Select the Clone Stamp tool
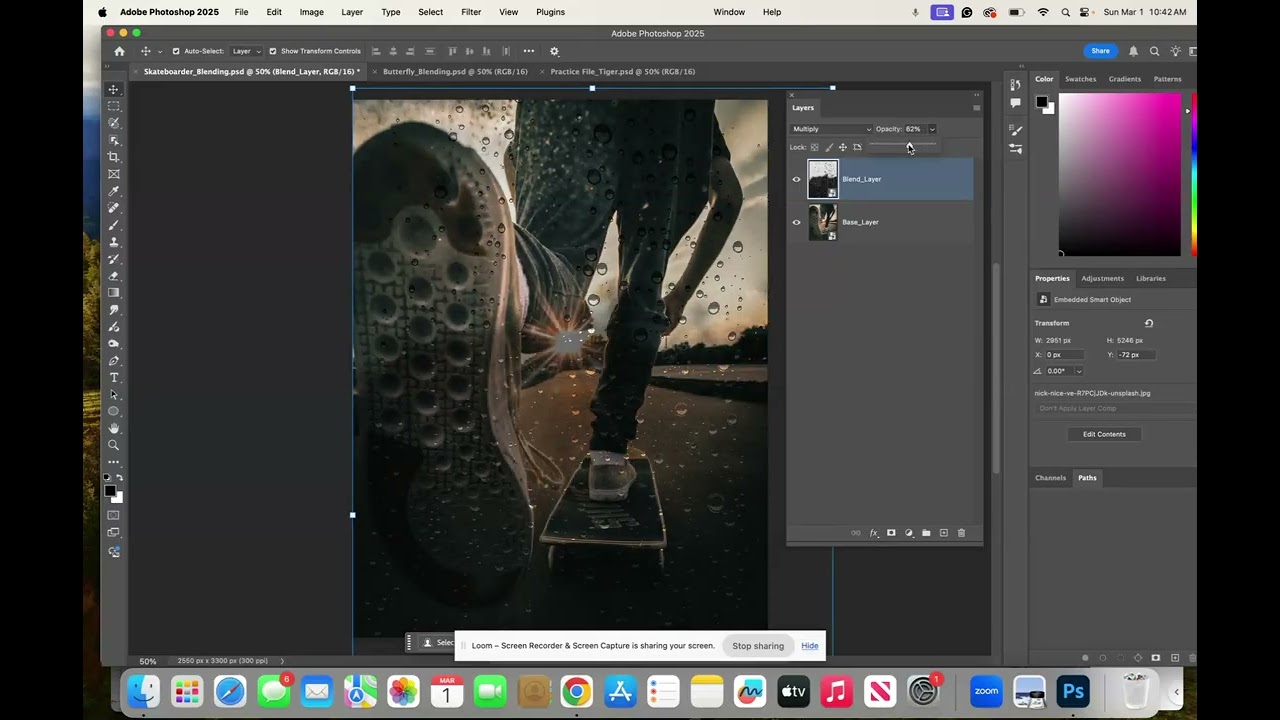Screen dimensions: 1280x720 [113, 242]
